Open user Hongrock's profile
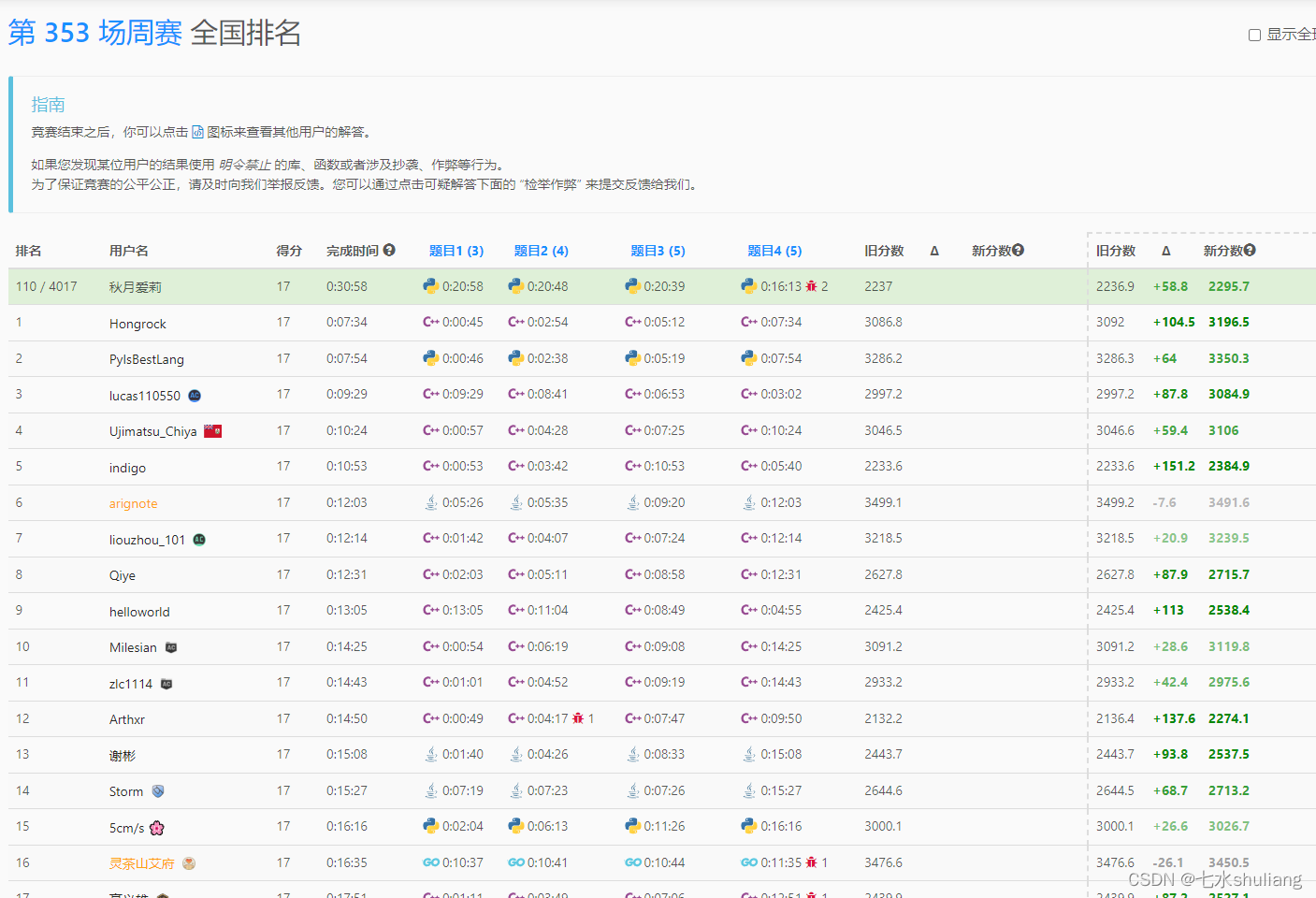The image size is (1316, 898). [x=137, y=324]
